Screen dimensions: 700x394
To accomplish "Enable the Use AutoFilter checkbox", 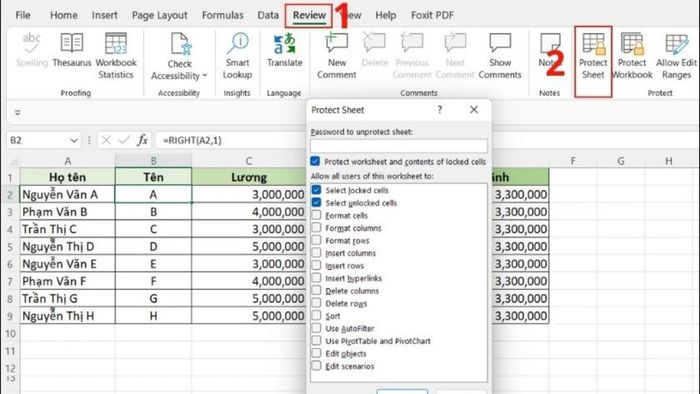I will point(316,328).
